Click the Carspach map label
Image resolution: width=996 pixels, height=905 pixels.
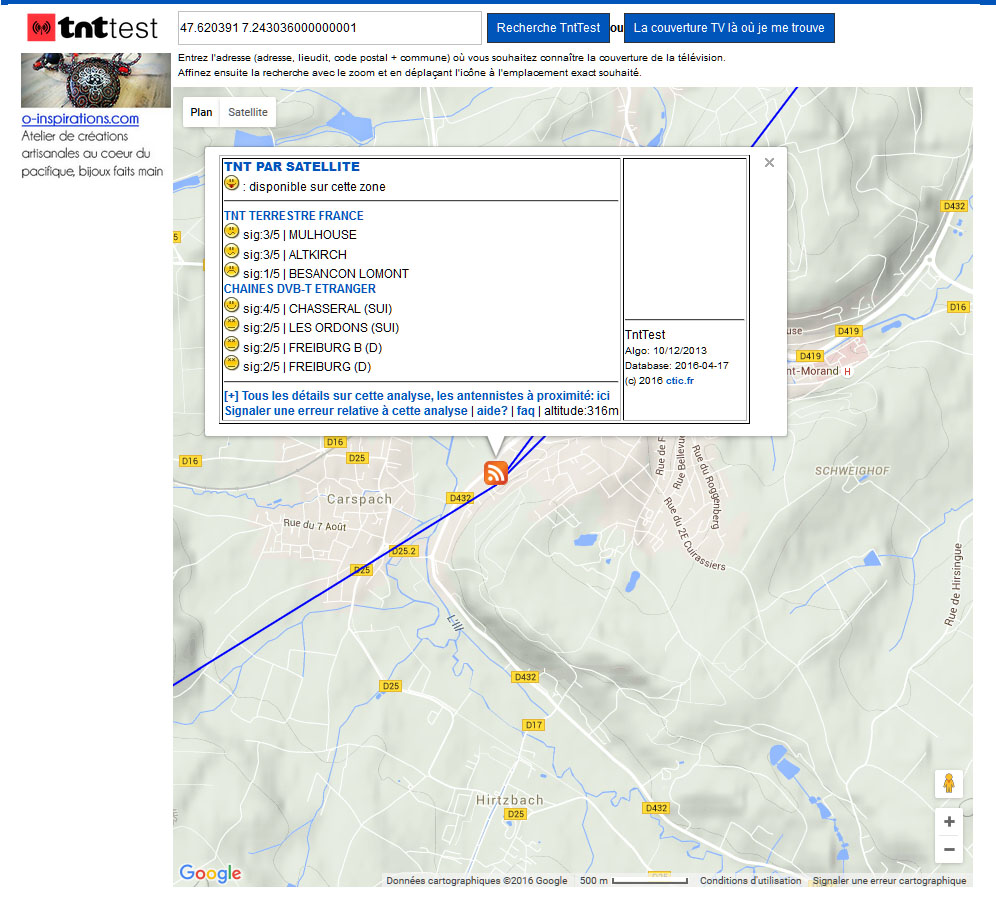coord(360,499)
